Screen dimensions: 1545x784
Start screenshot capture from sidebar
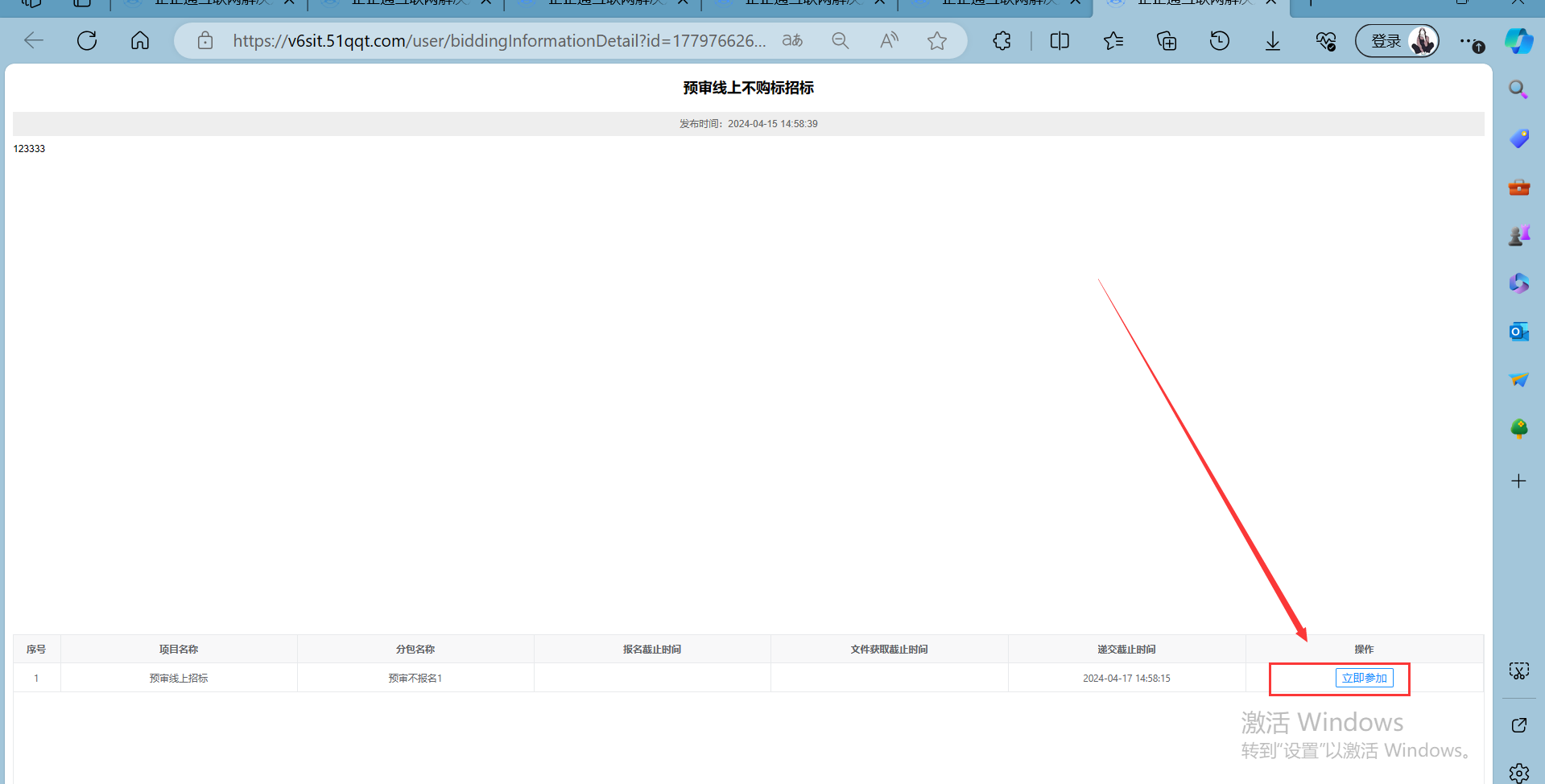tap(1519, 671)
